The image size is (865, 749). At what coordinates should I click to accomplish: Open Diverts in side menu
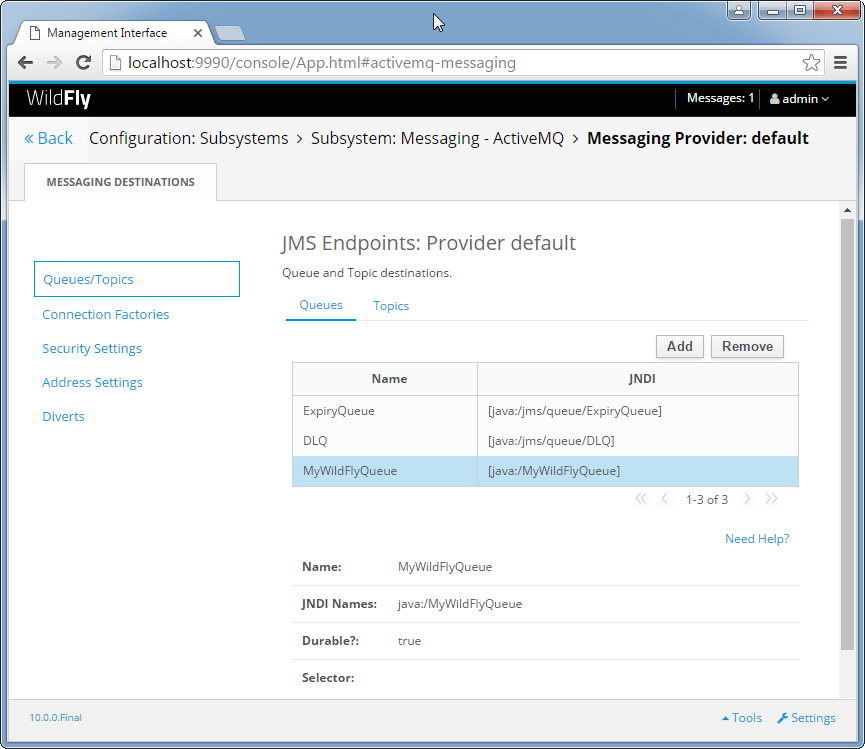click(63, 416)
